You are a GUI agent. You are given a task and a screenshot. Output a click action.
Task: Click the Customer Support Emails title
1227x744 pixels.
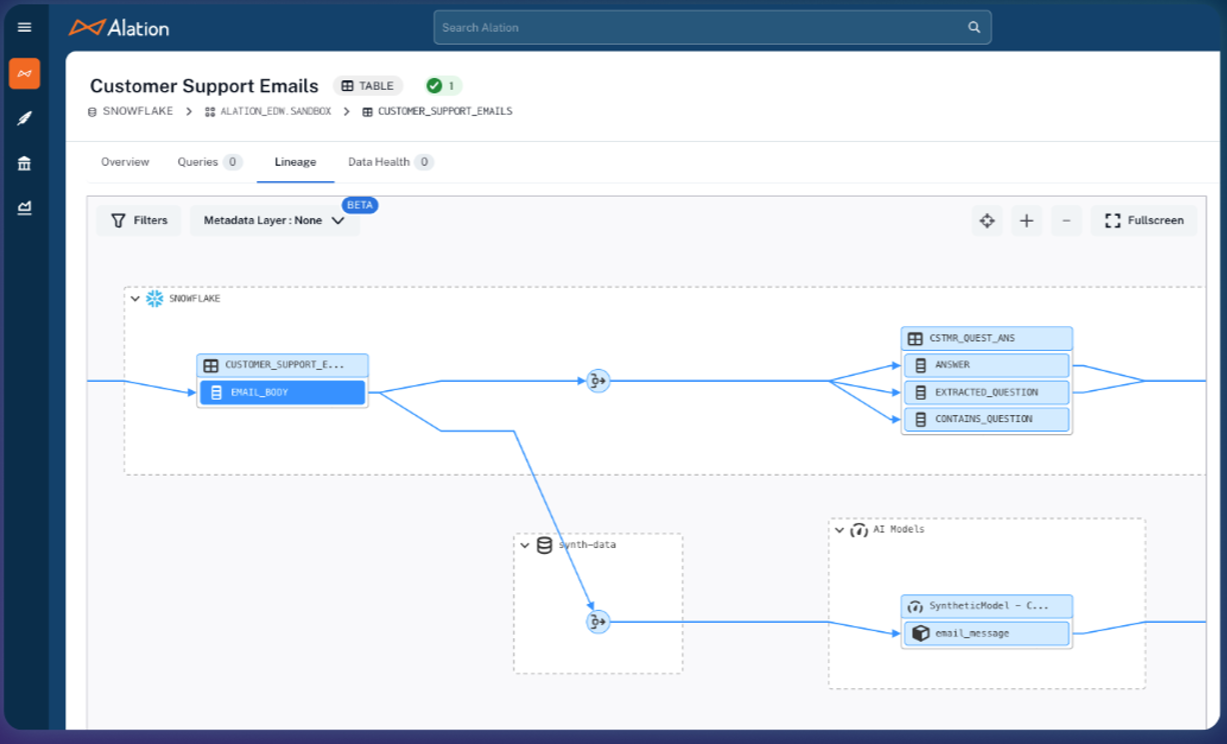click(204, 86)
